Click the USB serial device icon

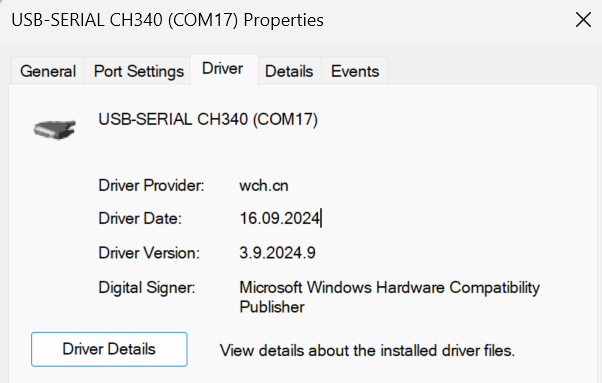[55, 130]
